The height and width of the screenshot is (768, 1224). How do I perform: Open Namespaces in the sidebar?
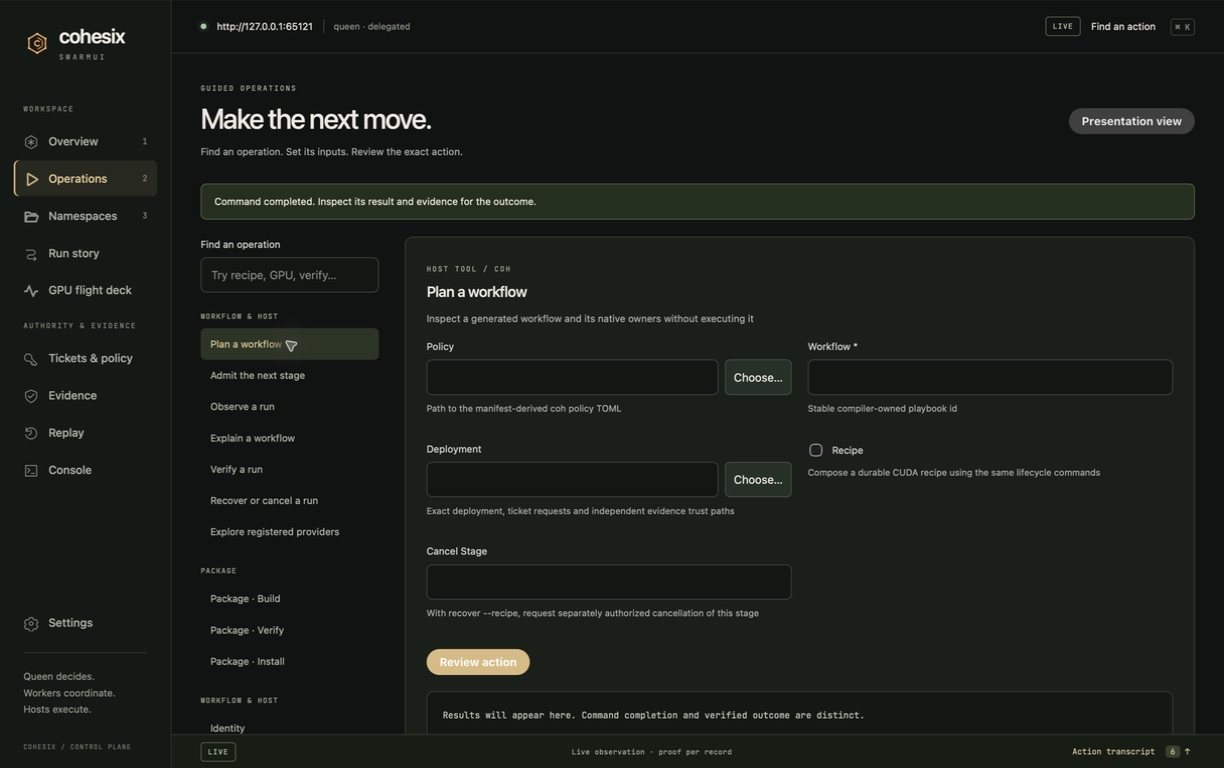coord(85,216)
